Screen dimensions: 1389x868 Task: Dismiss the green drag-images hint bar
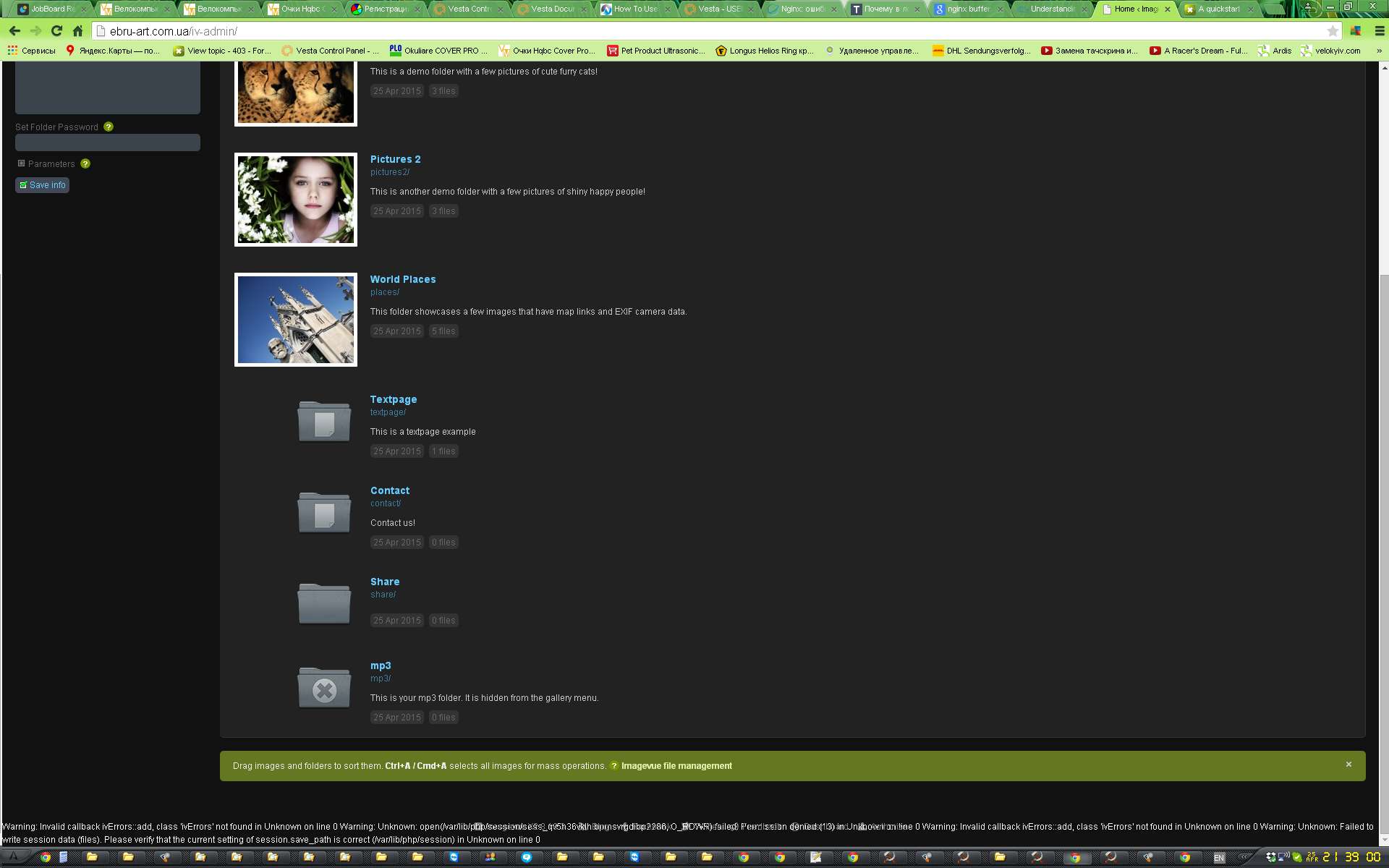[x=1348, y=765]
